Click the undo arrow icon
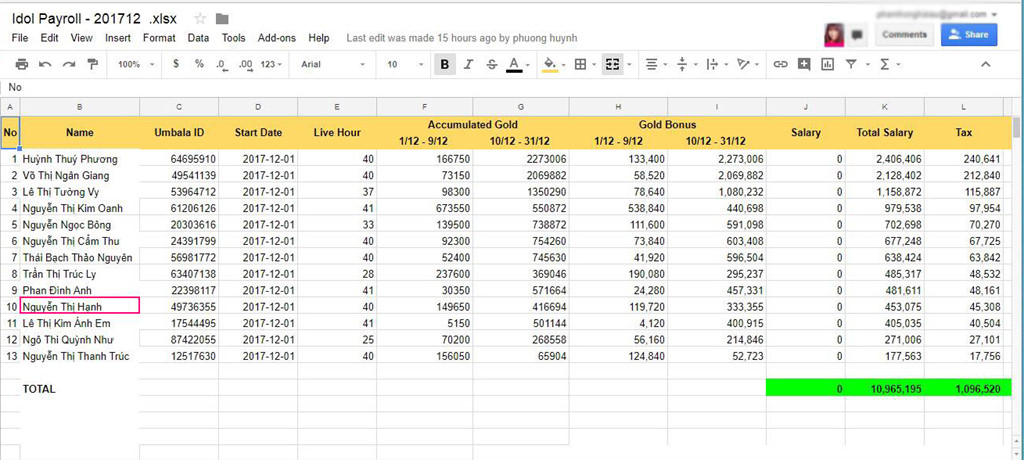 (45, 64)
